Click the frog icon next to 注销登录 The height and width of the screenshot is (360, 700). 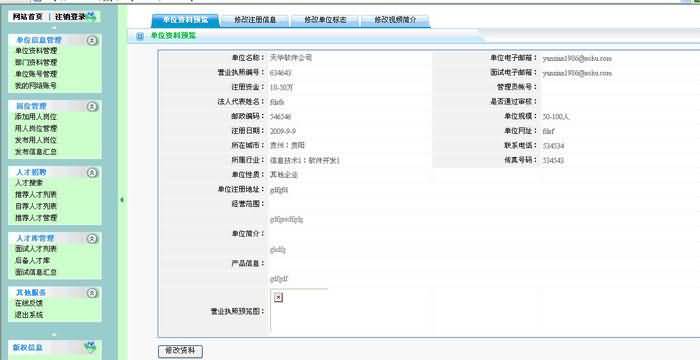pos(92,17)
